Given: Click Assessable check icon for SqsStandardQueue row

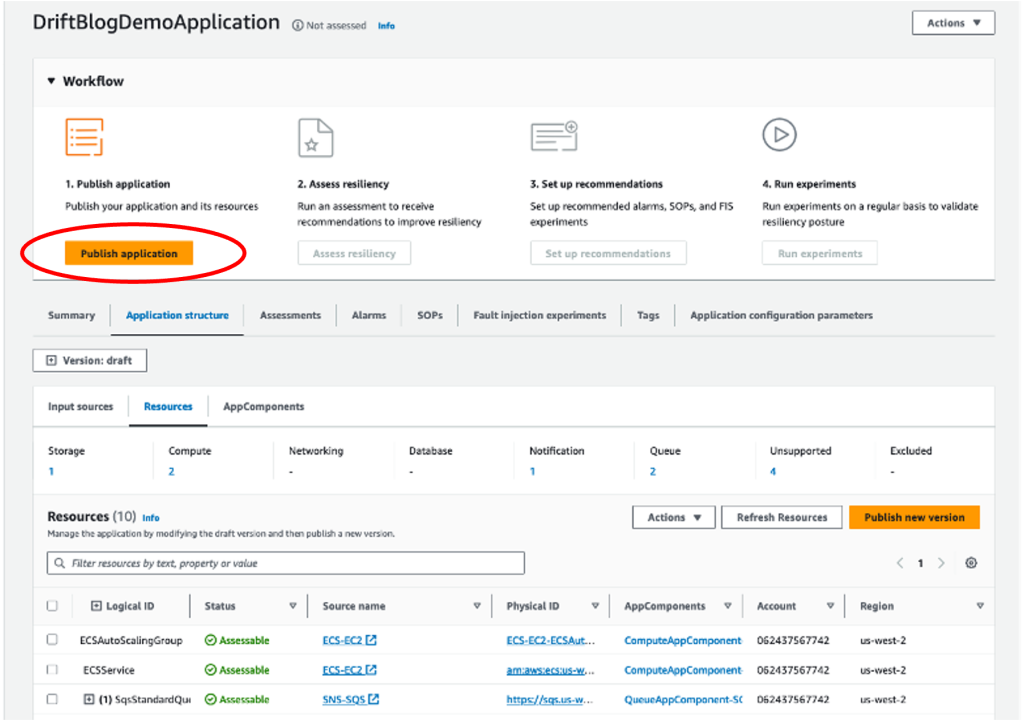Looking at the screenshot, I should tap(210, 699).
